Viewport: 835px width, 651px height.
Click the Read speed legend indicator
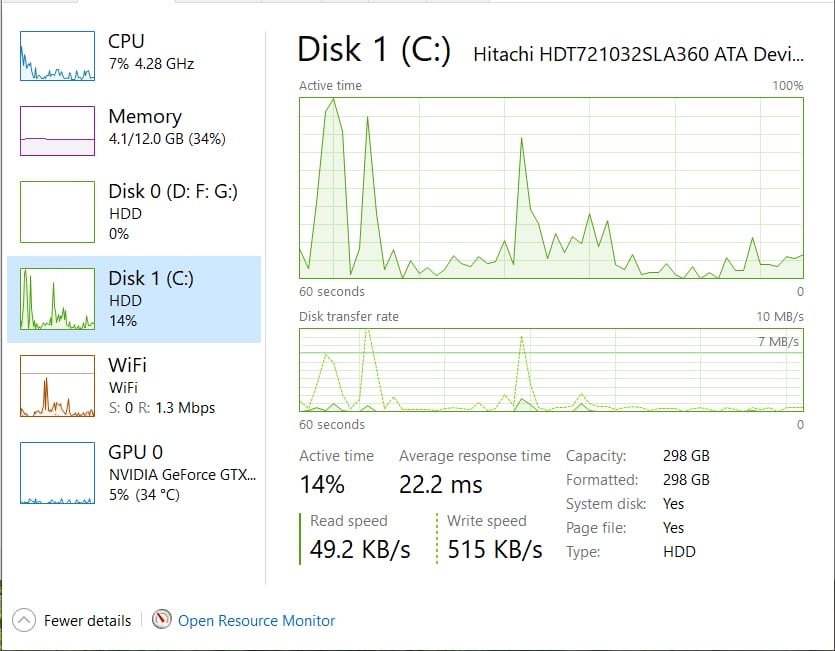coord(301,537)
